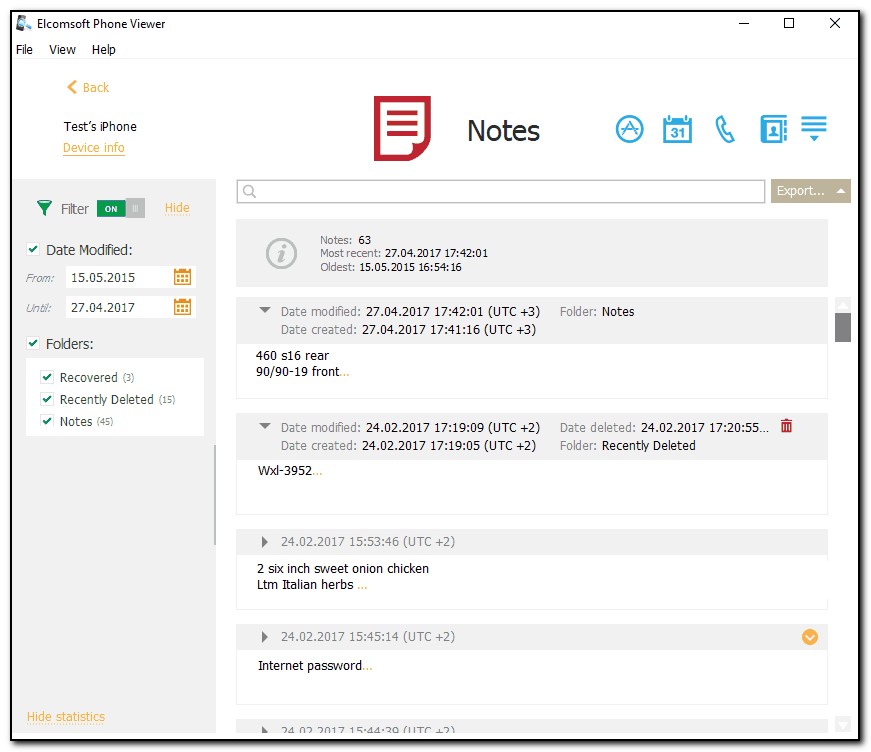Screen dimensions: 871x752
Task: Click the red trash icon on deleted note
Action: point(786,426)
